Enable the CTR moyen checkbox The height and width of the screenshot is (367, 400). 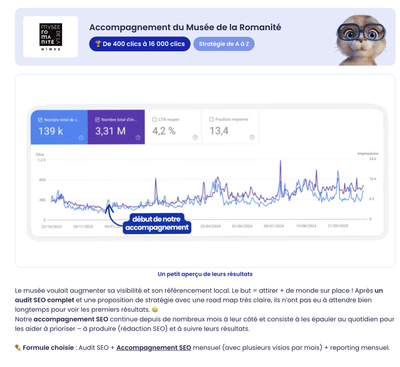coord(154,119)
